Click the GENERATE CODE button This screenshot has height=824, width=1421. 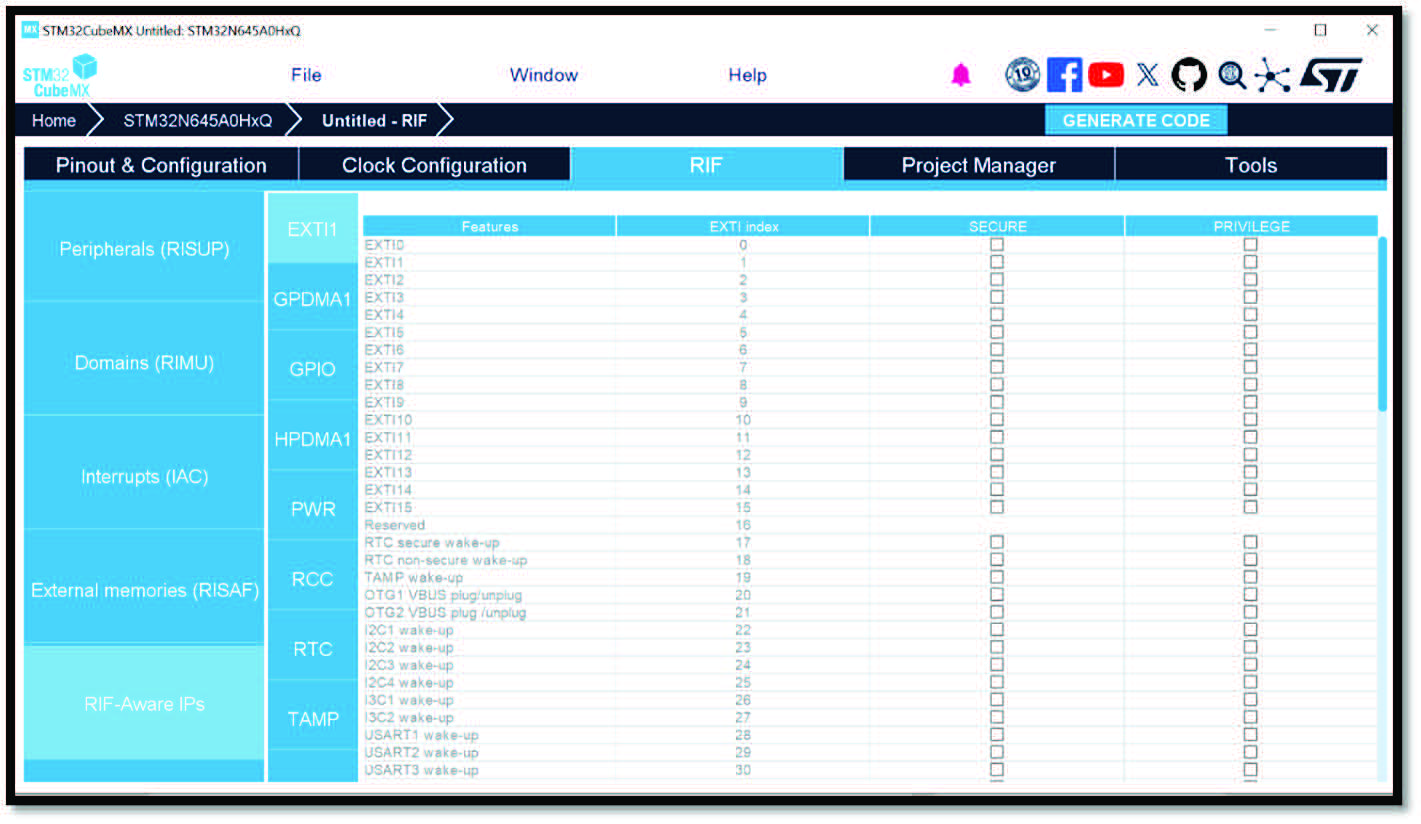point(1136,120)
